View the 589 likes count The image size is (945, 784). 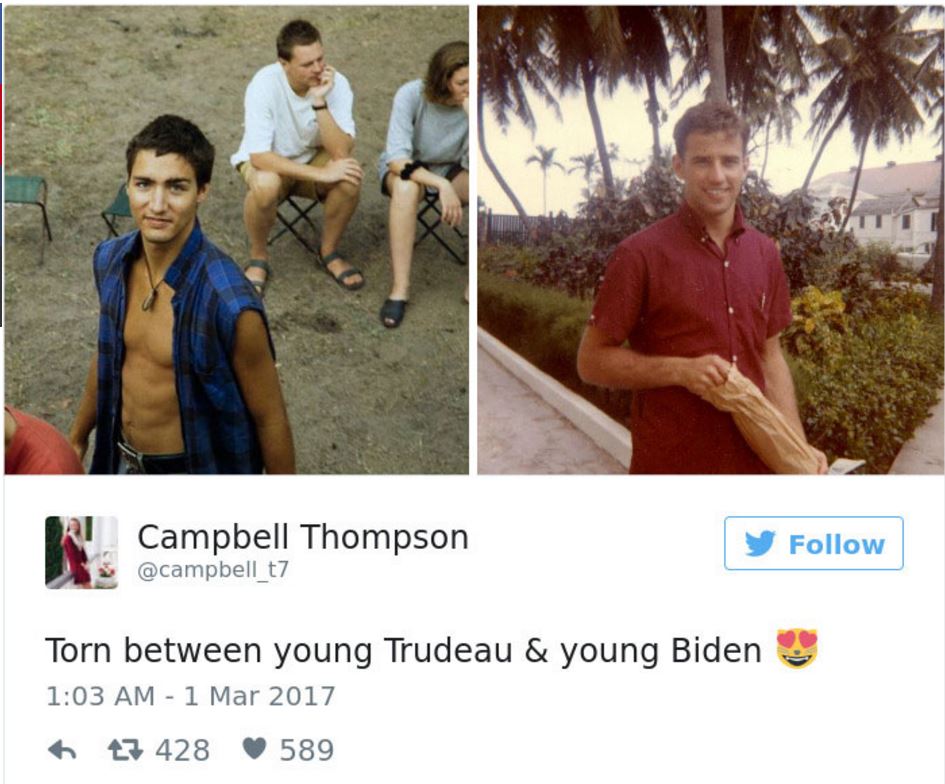[x=307, y=750]
